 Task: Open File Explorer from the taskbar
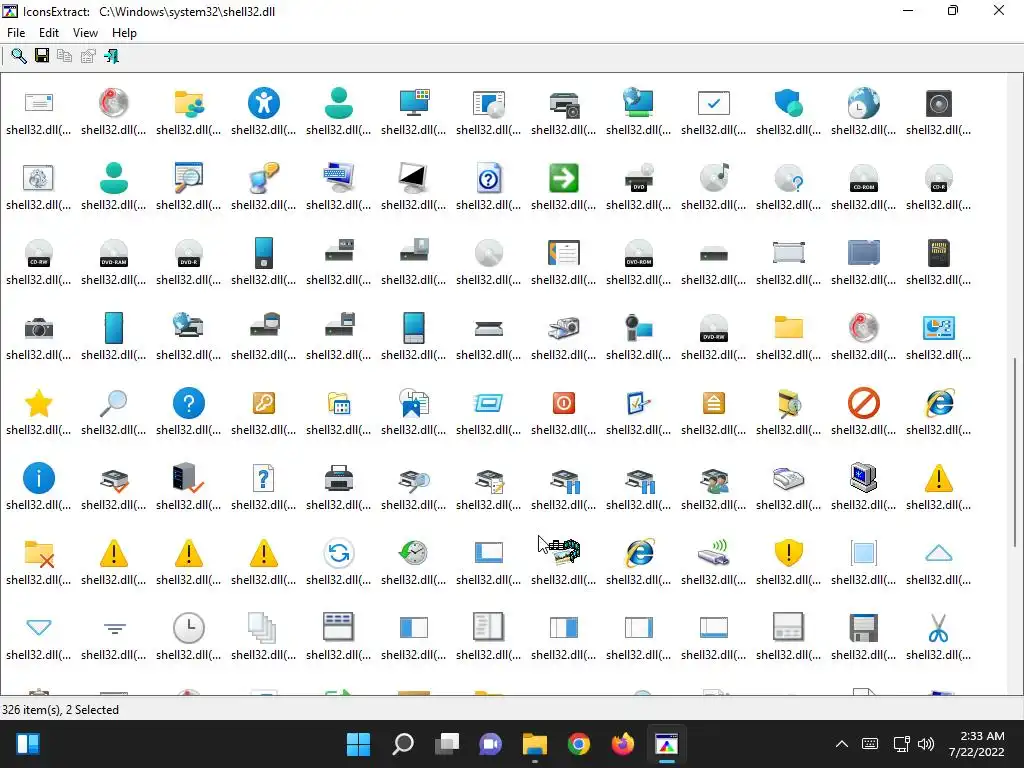pyautogui.click(x=535, y=744)
